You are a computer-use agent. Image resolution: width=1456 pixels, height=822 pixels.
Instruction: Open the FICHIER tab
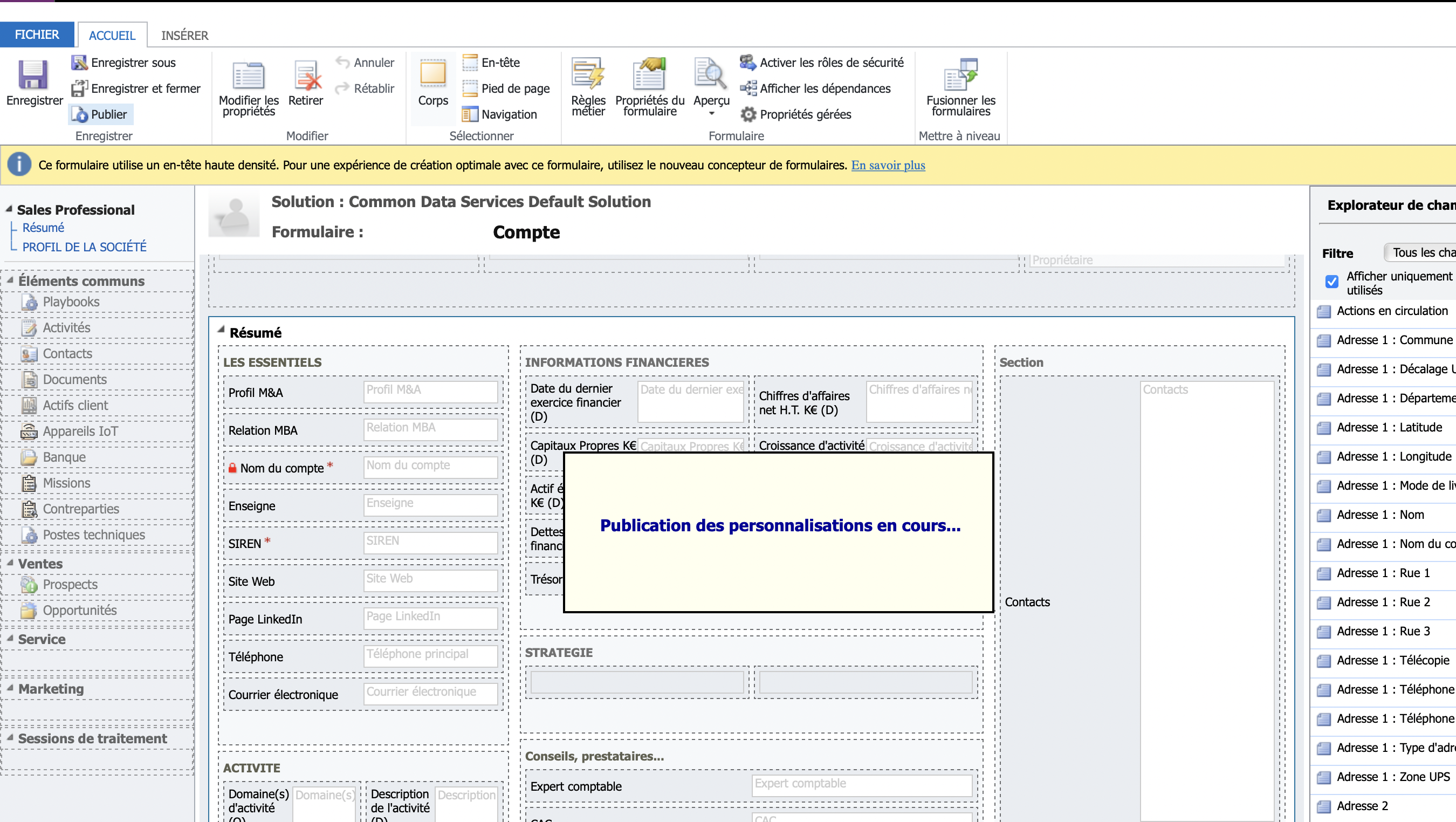(37, 35)
